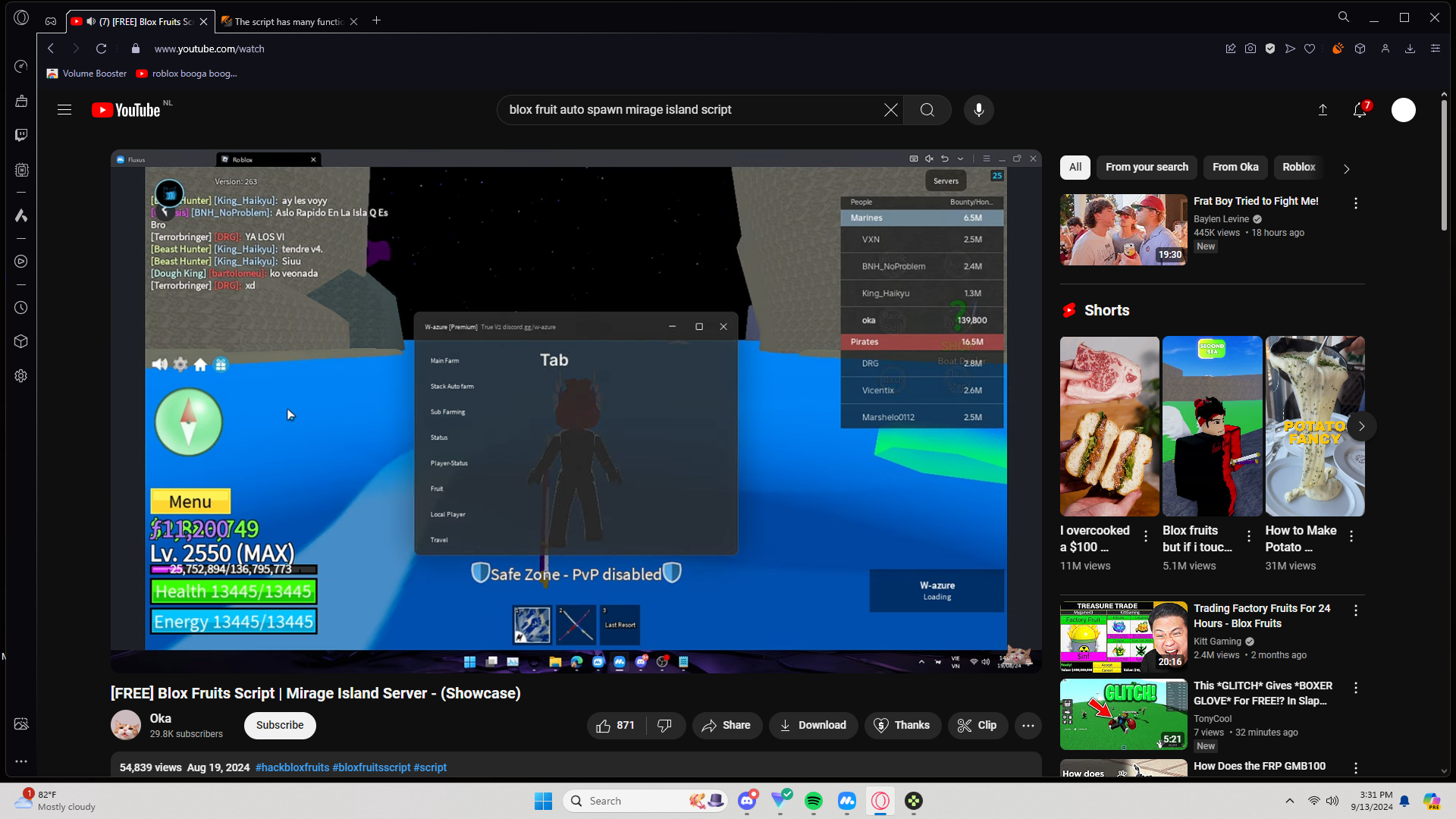Open more actions ellipsis under video
The height and width of the screenshot is (819, 1456).
click(1028, 726)
